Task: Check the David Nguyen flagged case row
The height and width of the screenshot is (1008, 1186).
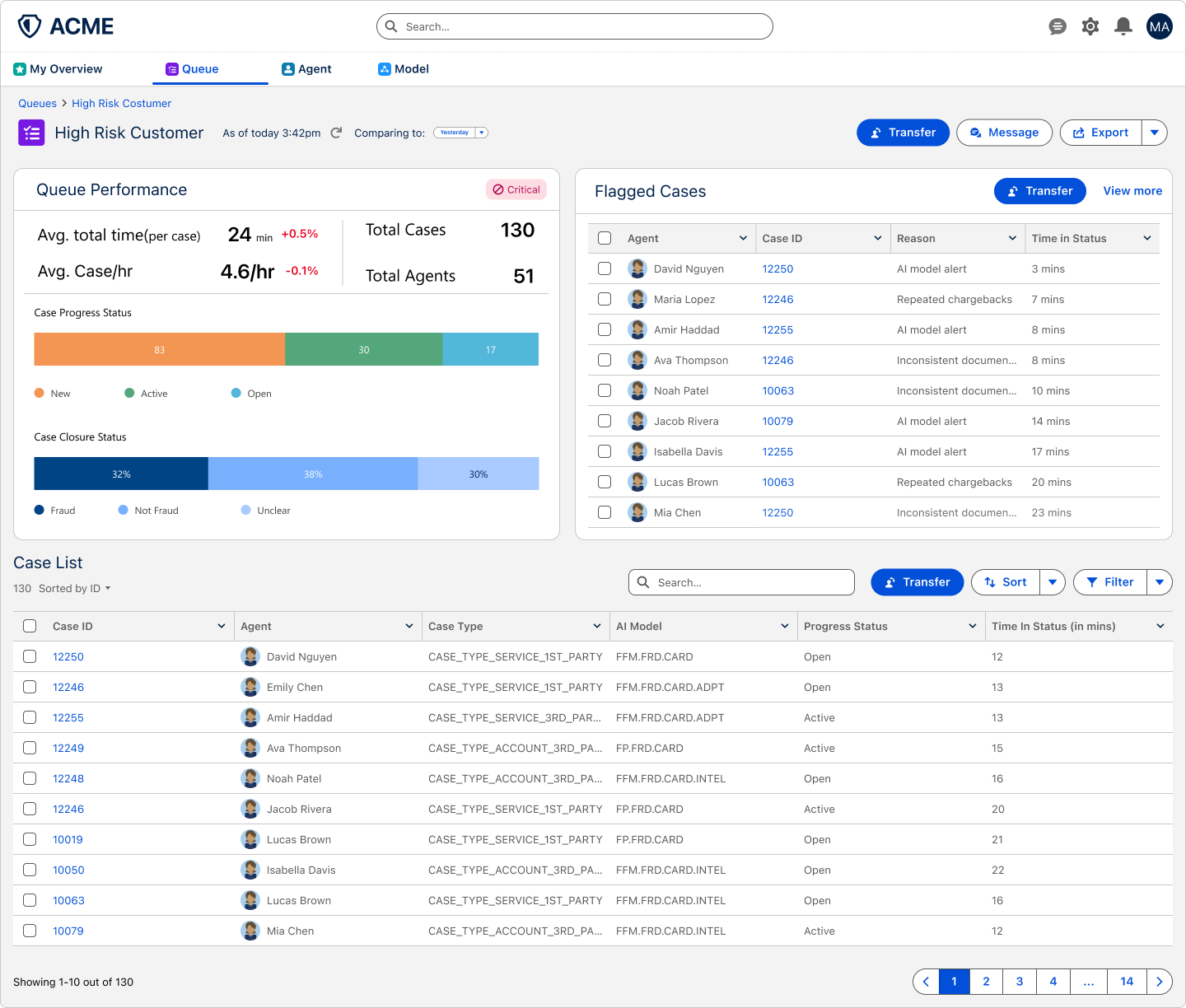Action: pyautogui.click(x=605, y=268)
